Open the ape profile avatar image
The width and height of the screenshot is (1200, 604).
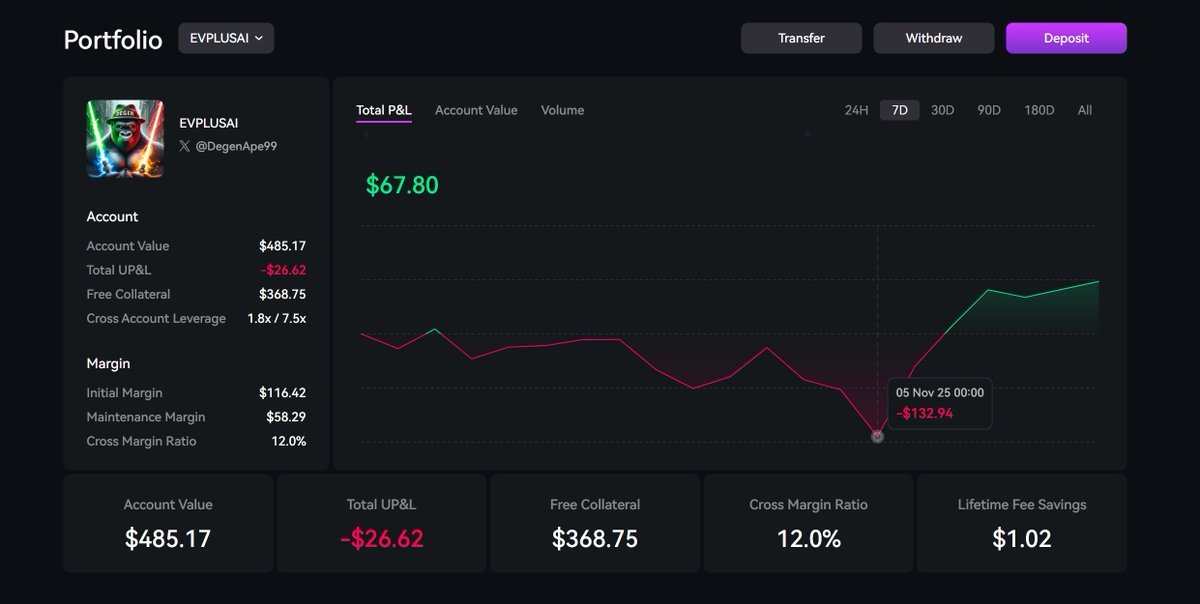click(125, 139)
